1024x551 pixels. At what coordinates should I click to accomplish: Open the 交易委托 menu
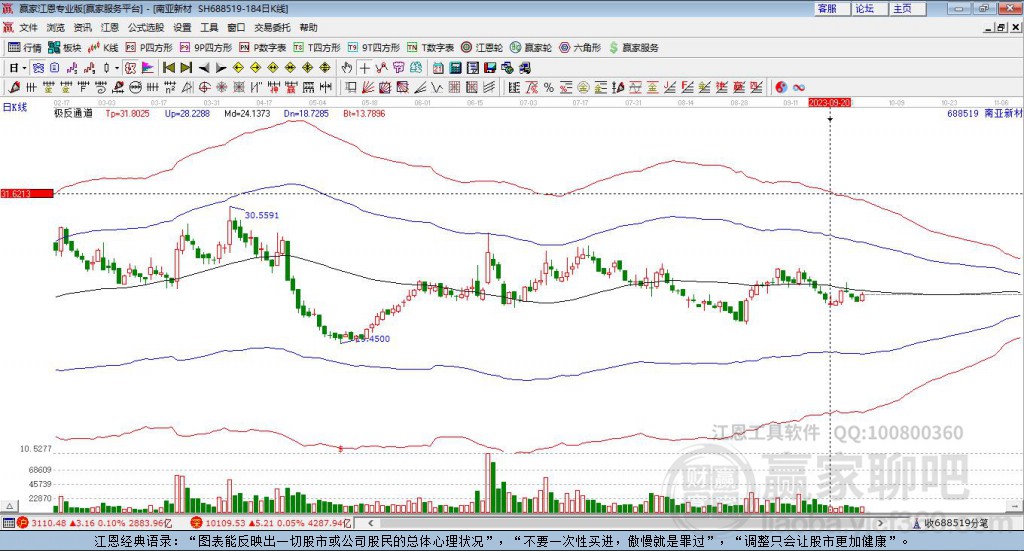pyautogui.click(x=272, y=27)
